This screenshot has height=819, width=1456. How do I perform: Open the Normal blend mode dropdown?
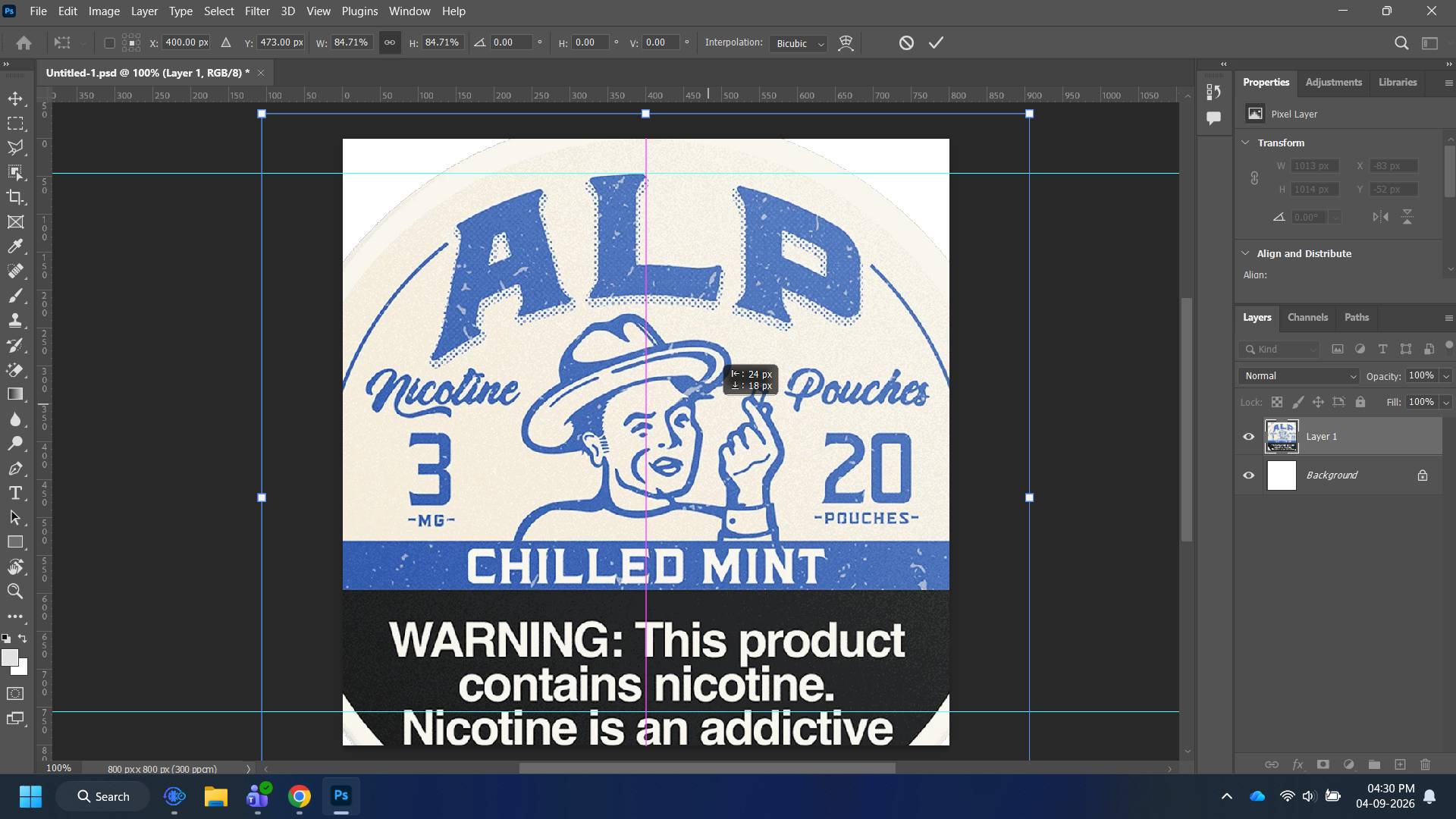1300,376
